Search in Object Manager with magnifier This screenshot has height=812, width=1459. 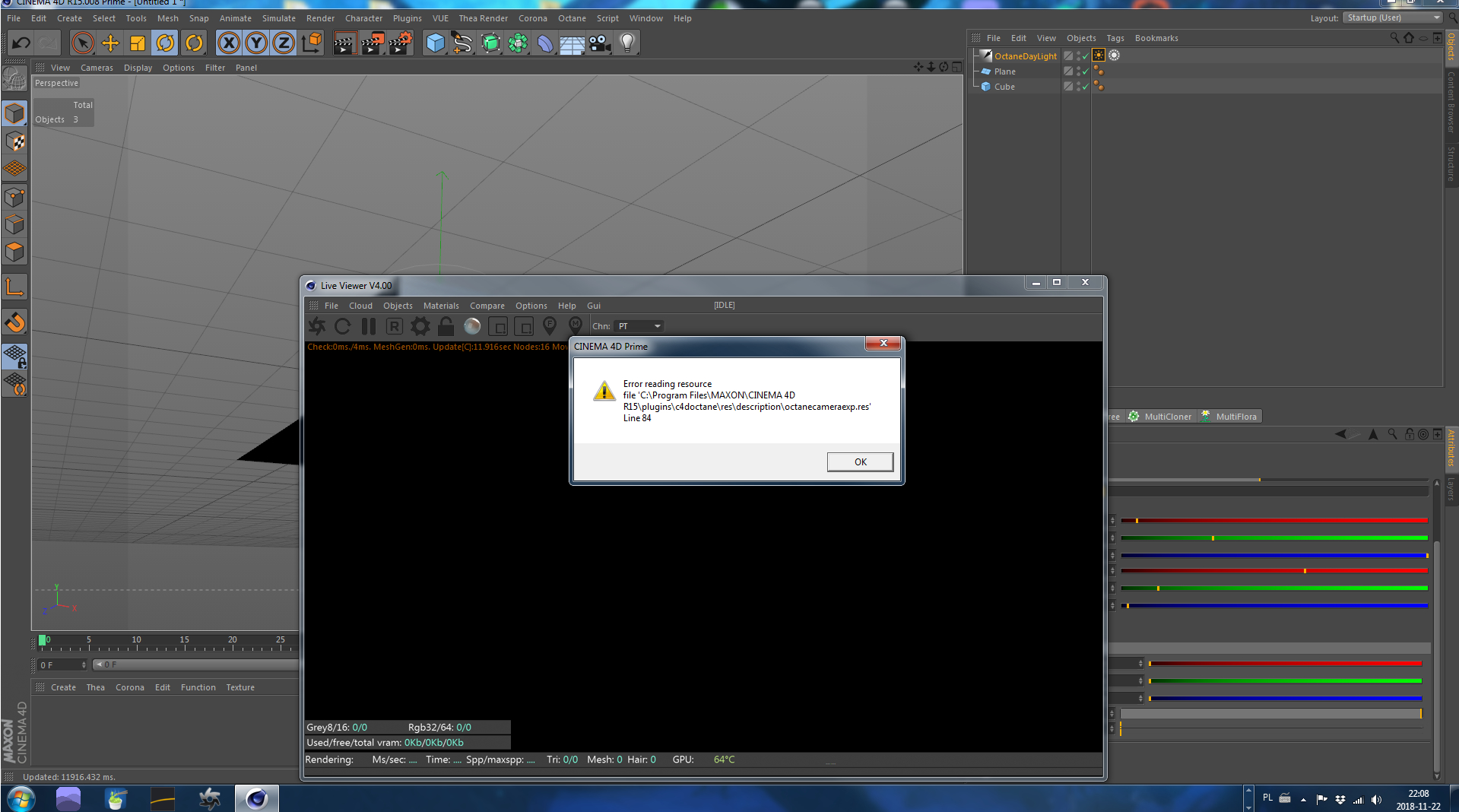(x=1394, y=37)
